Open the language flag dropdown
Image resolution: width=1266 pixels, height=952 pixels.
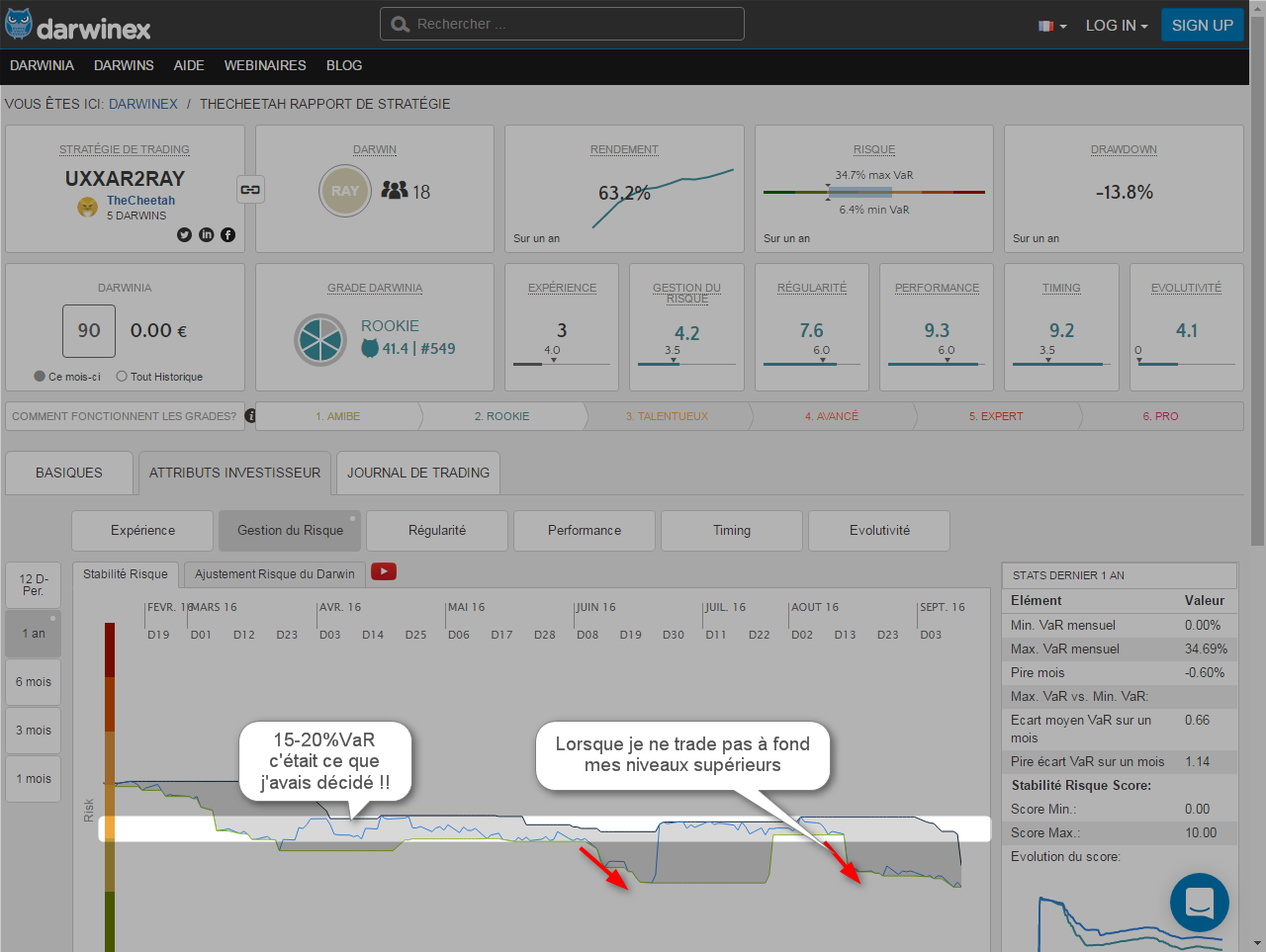coord(1051,26)
